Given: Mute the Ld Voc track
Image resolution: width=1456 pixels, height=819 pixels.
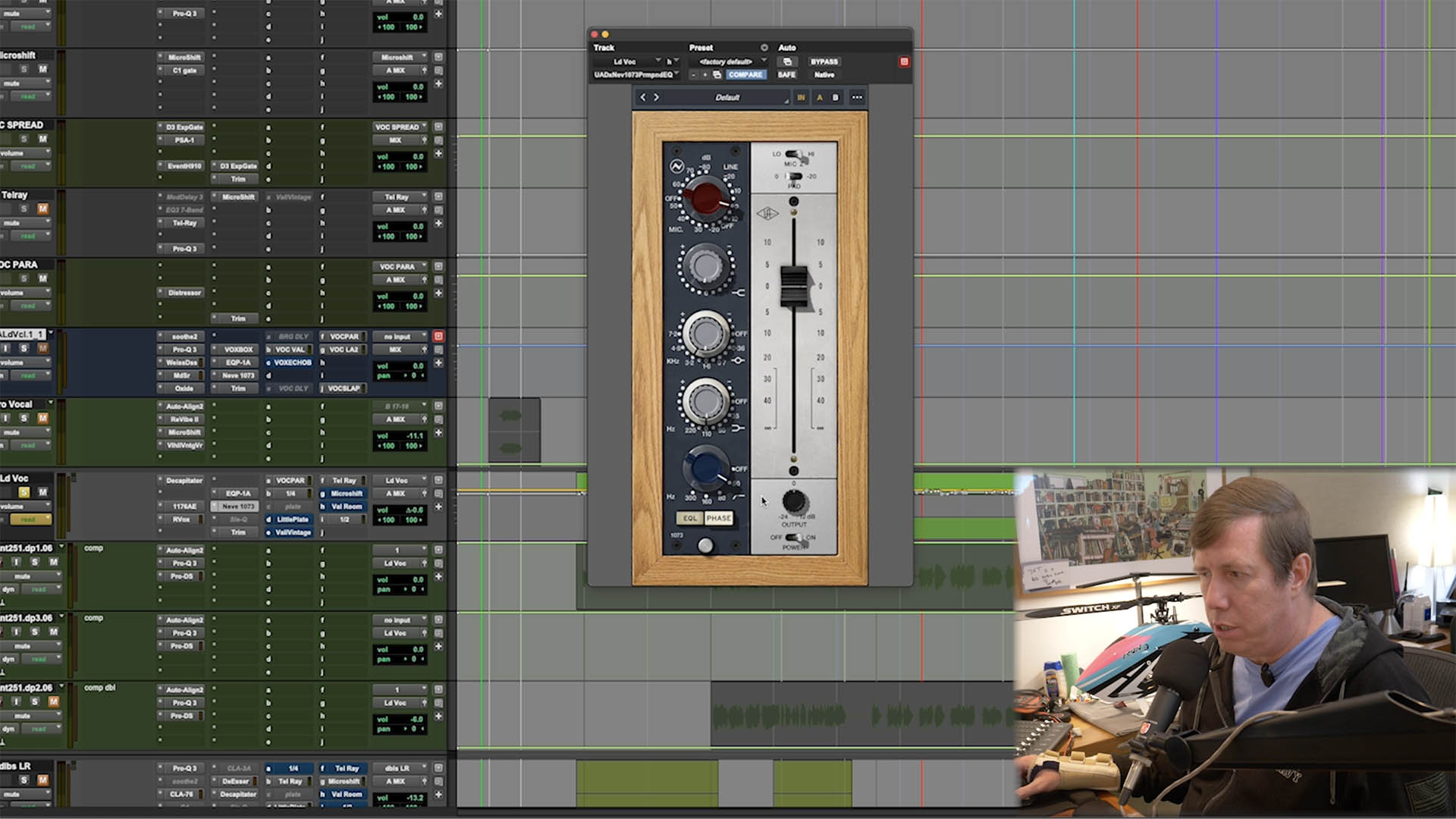Looking at the screenshot, I should click(x=42, y=492).
